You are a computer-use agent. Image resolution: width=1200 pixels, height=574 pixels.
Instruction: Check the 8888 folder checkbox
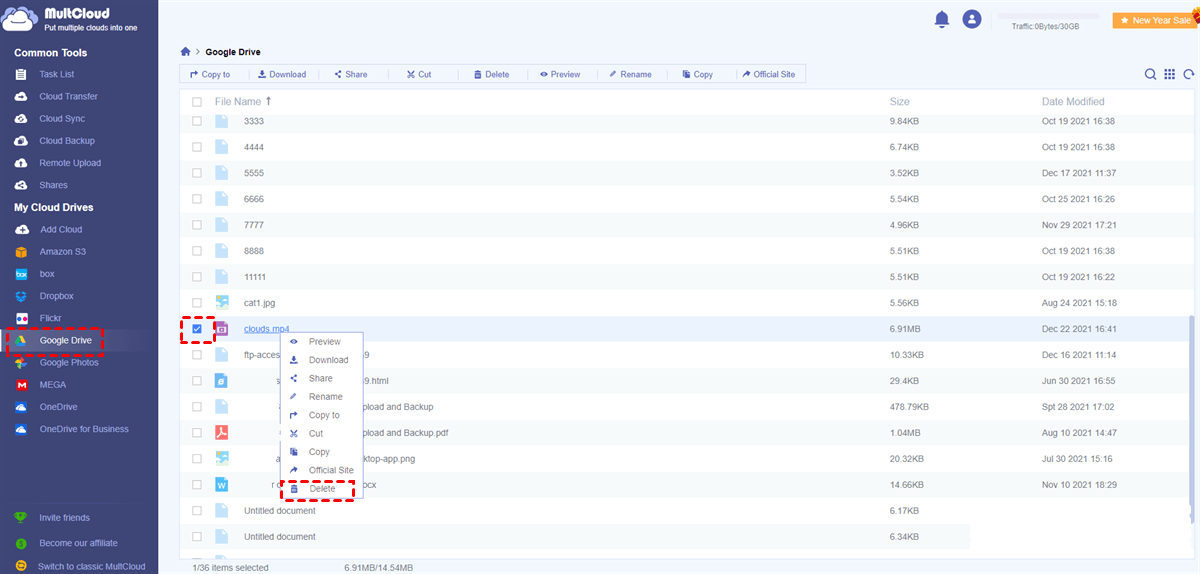click(197, 251)
